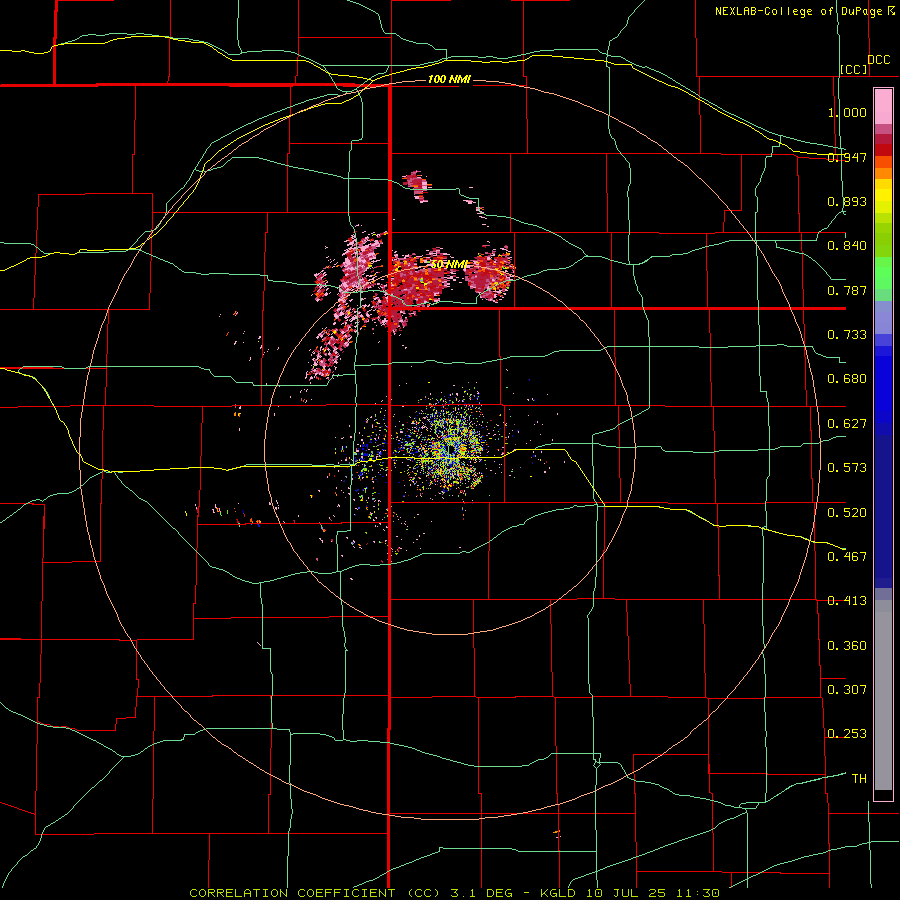Select the 0.573 scale value
900x900 pixels.
pyautogui.click(x=847, y=468)
